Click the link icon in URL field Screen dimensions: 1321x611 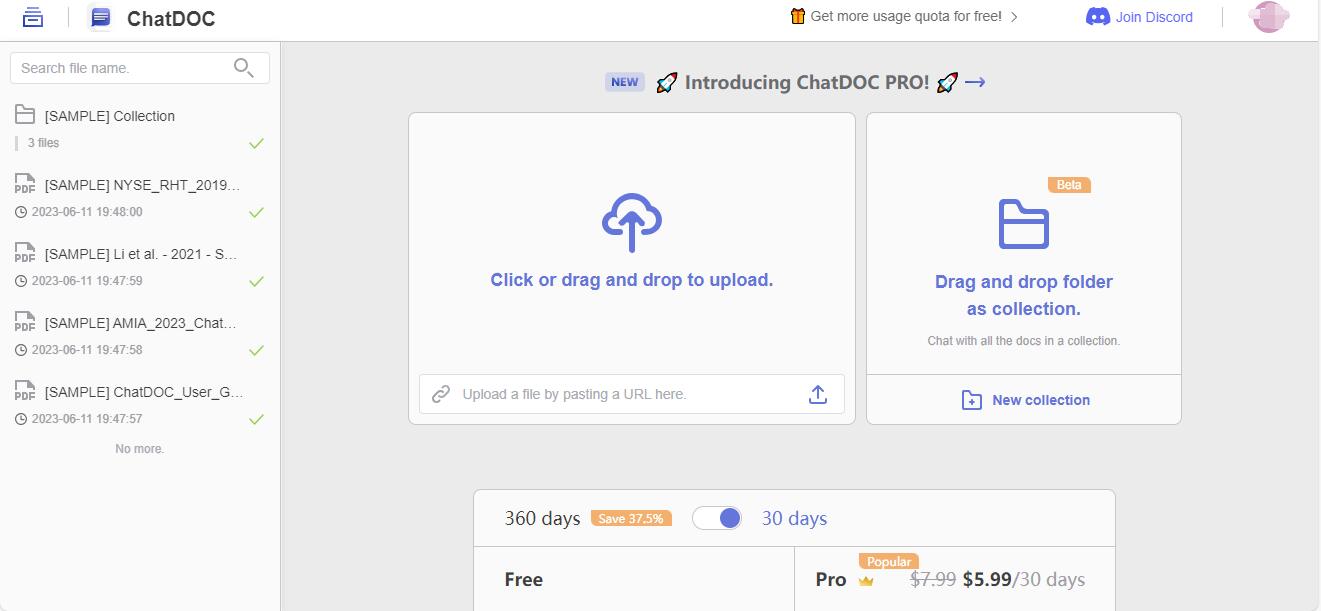tap(441, 394)
